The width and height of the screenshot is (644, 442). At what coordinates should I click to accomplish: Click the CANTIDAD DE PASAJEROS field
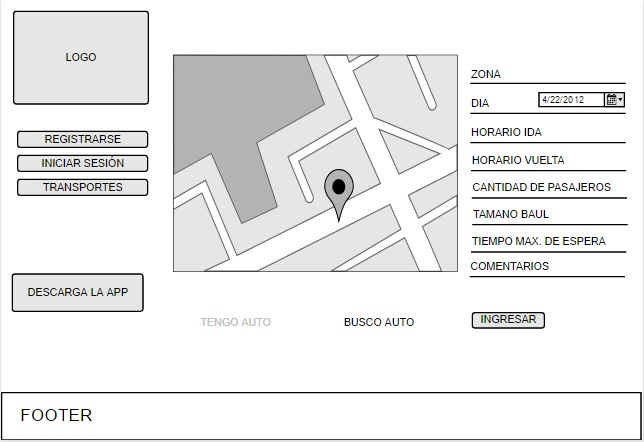click(x=547, y=187)
